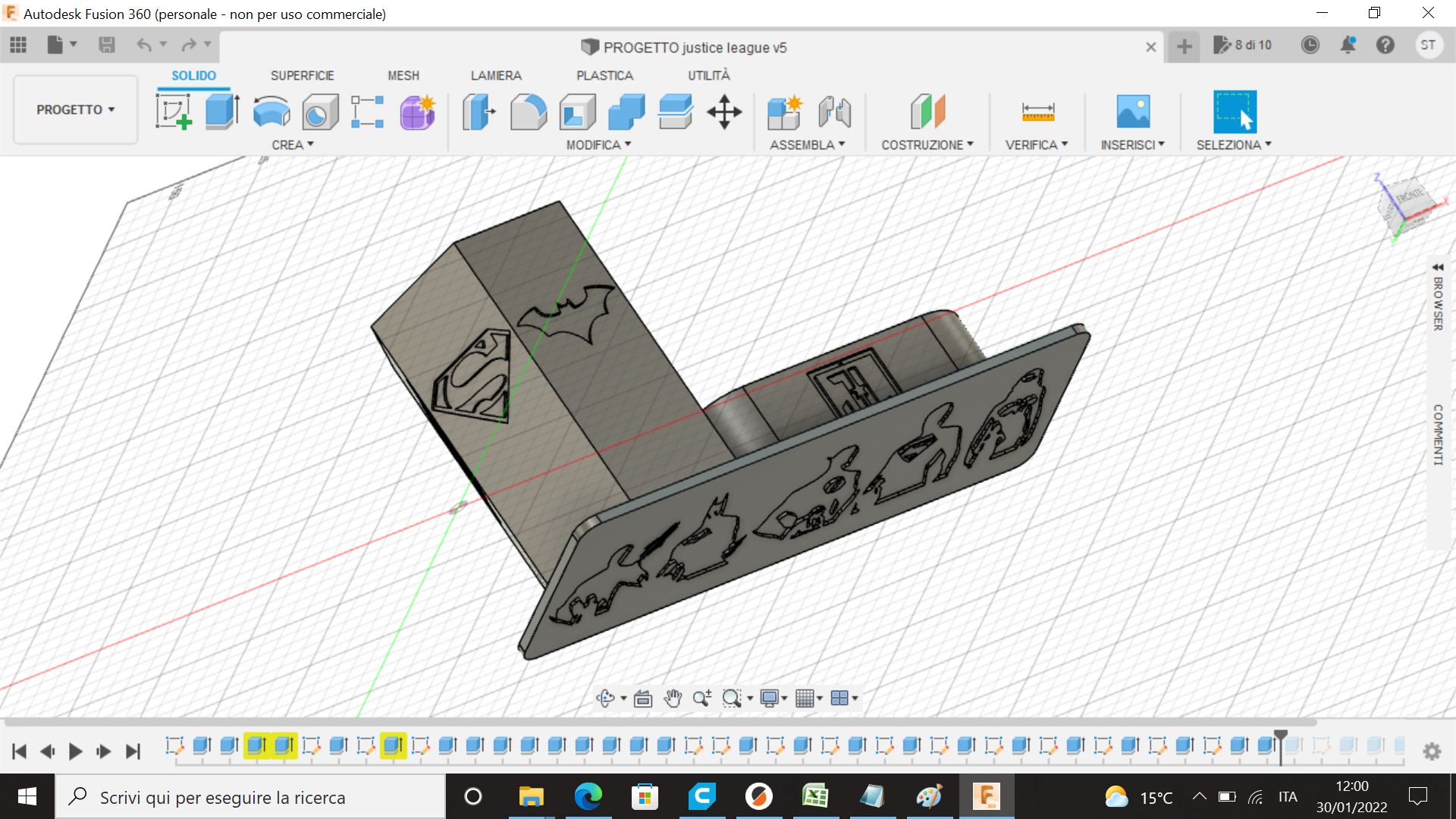Select the Press Pull tool

pos(479,111)
